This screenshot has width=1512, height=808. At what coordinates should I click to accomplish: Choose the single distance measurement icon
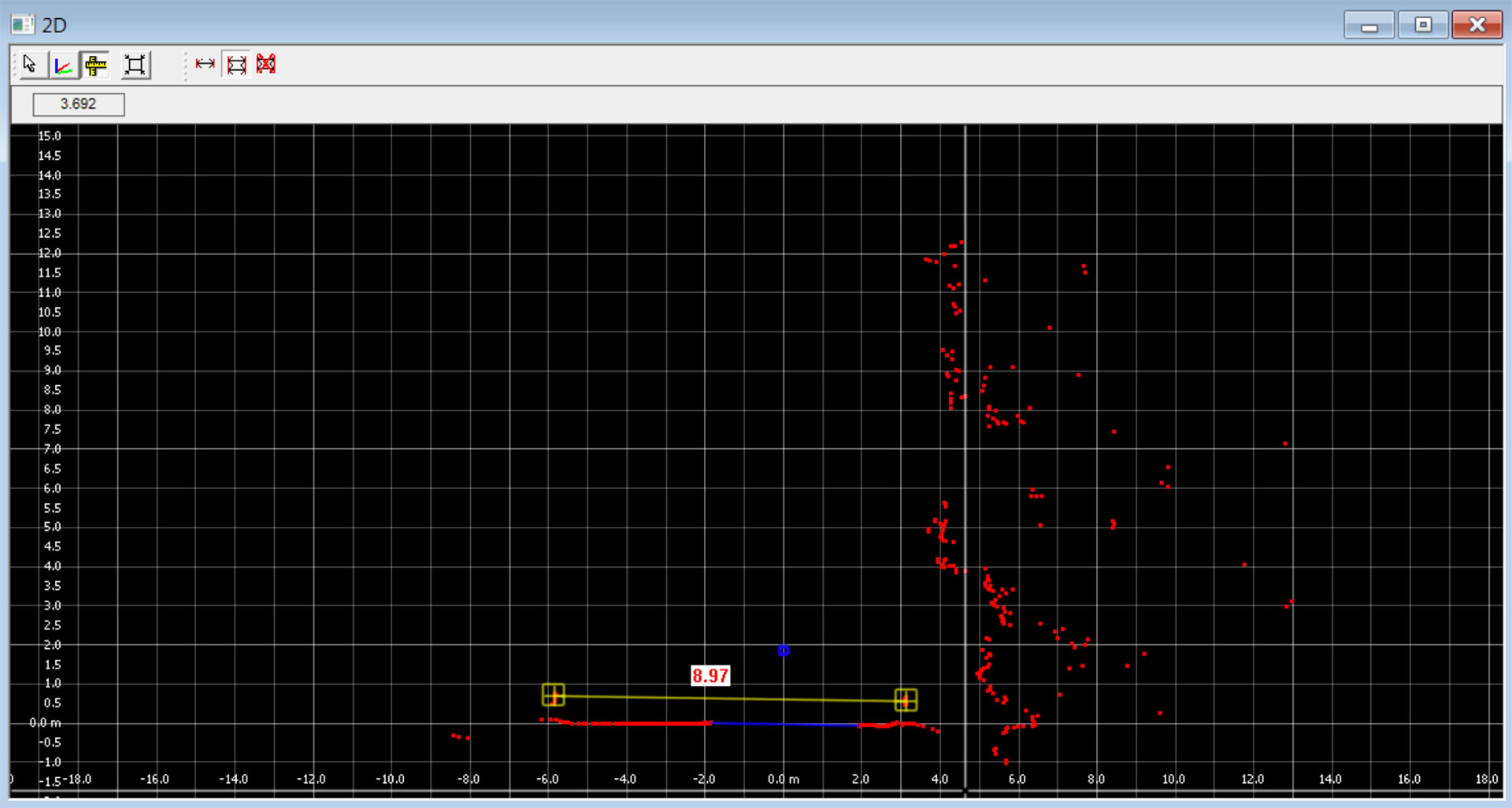coord(206,65)
